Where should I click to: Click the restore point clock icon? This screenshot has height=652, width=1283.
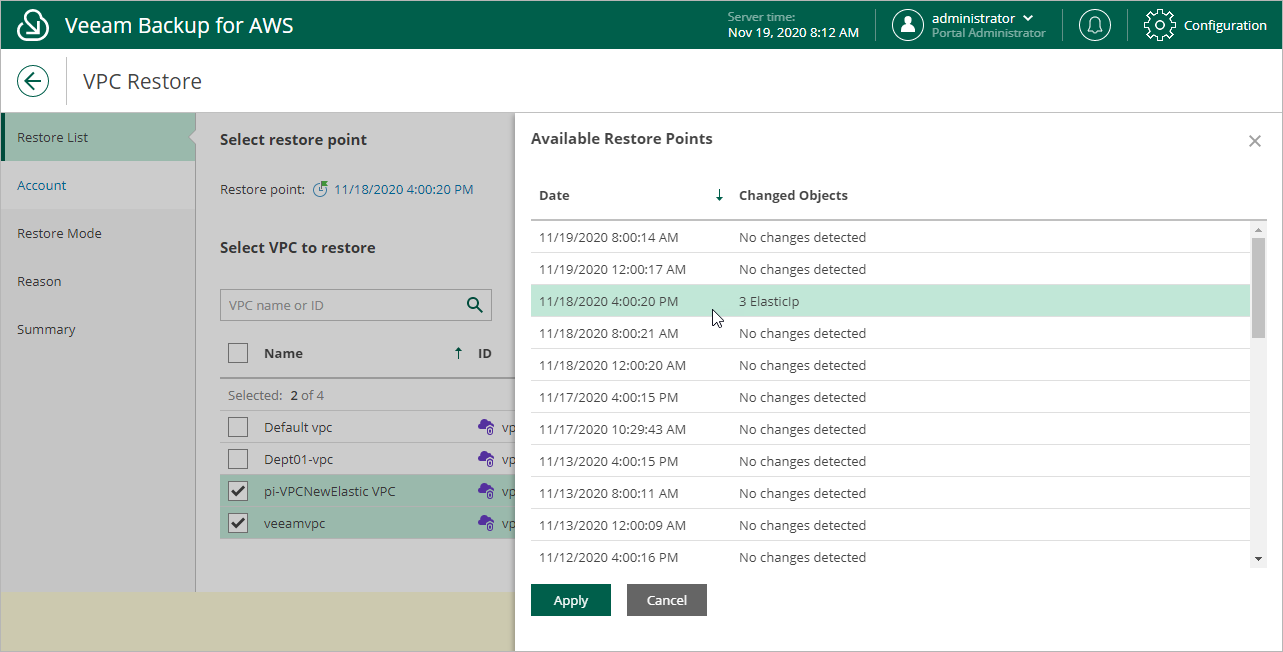(320, 189)
